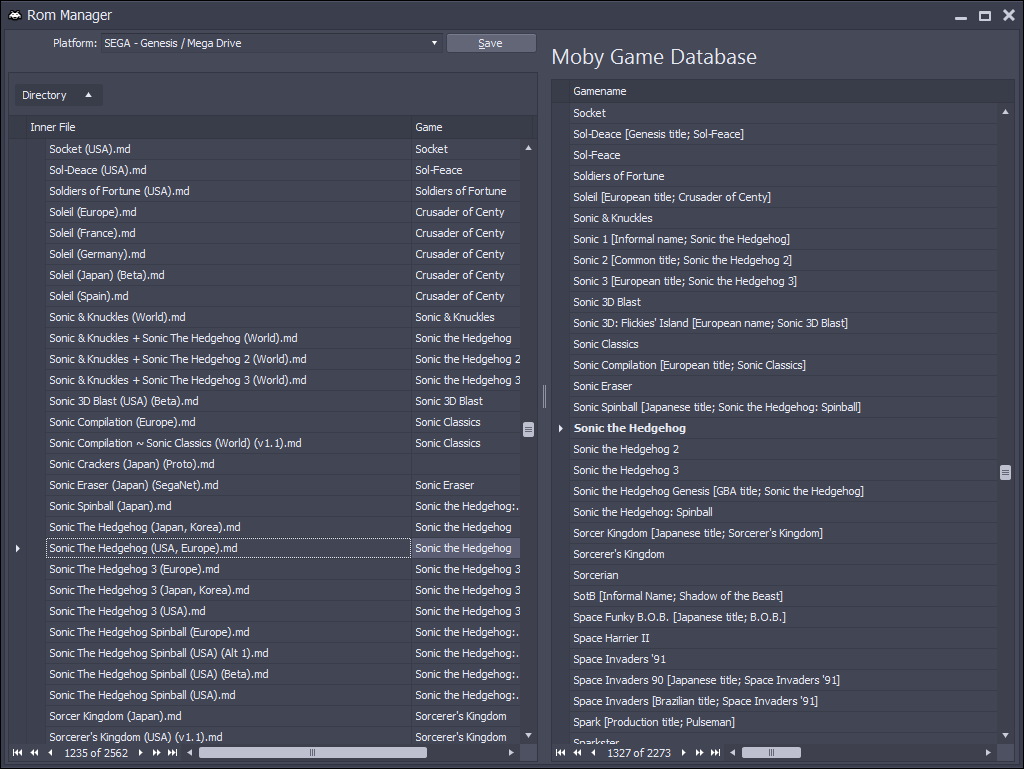Click the ROM list horizontal scrollbar thumb
The height and width of the screenshot is (769, 1024).
[312, 752]
